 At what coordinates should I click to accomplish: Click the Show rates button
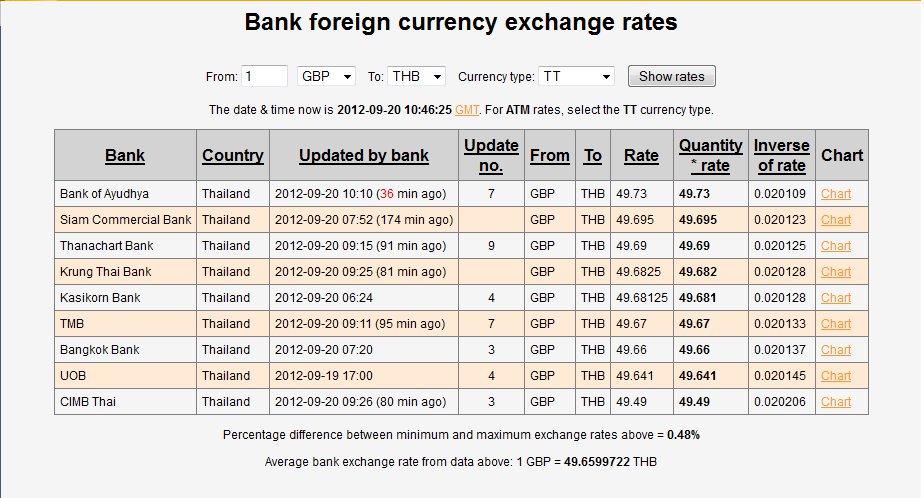pos(672,77)
